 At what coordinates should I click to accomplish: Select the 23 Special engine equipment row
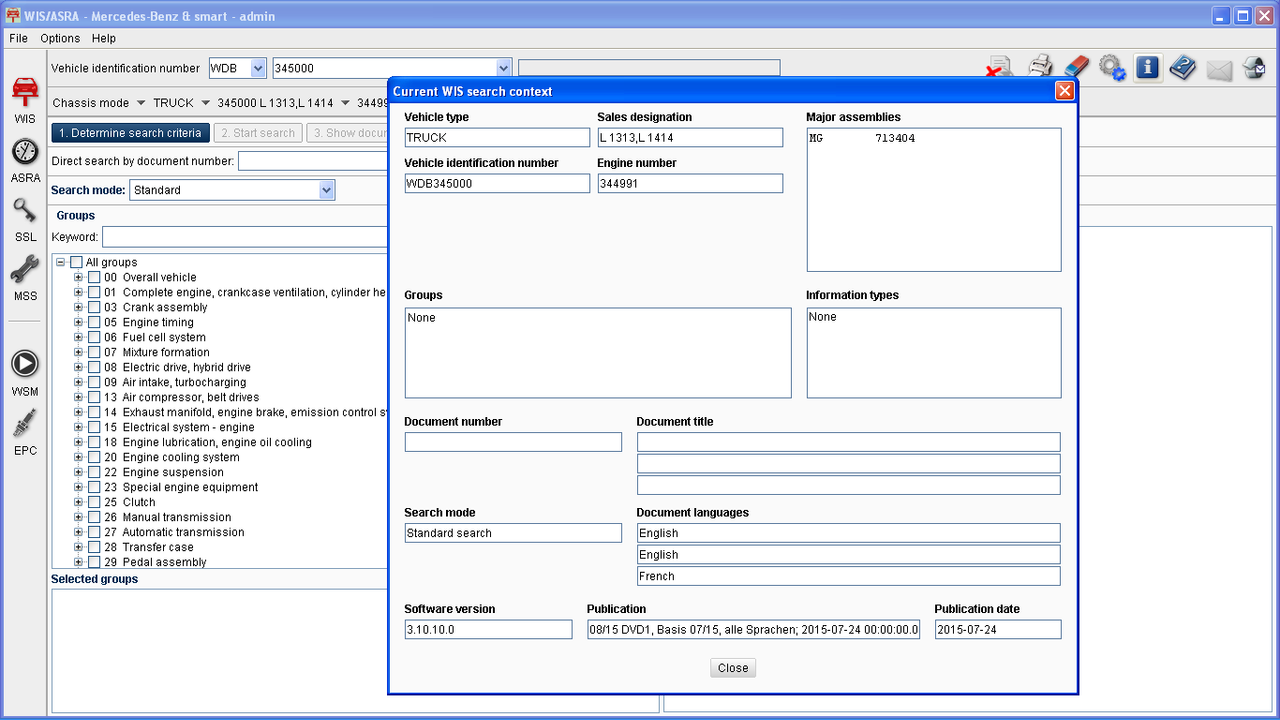[x=181, y=488]
